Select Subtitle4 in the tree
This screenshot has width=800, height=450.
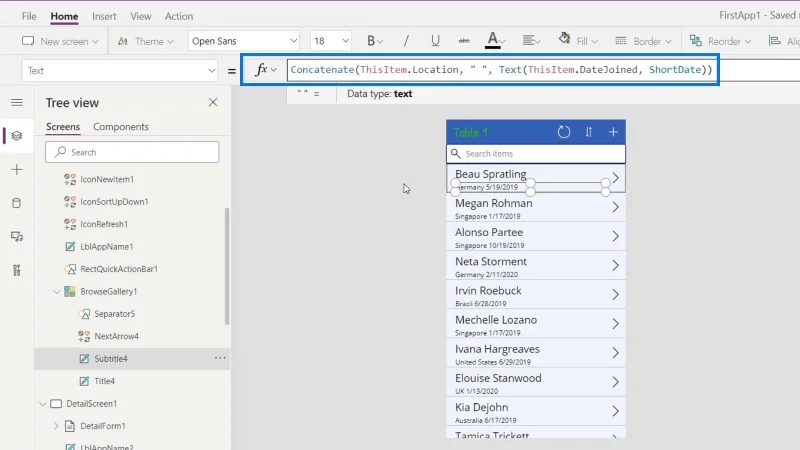click(x=111, y=359)
